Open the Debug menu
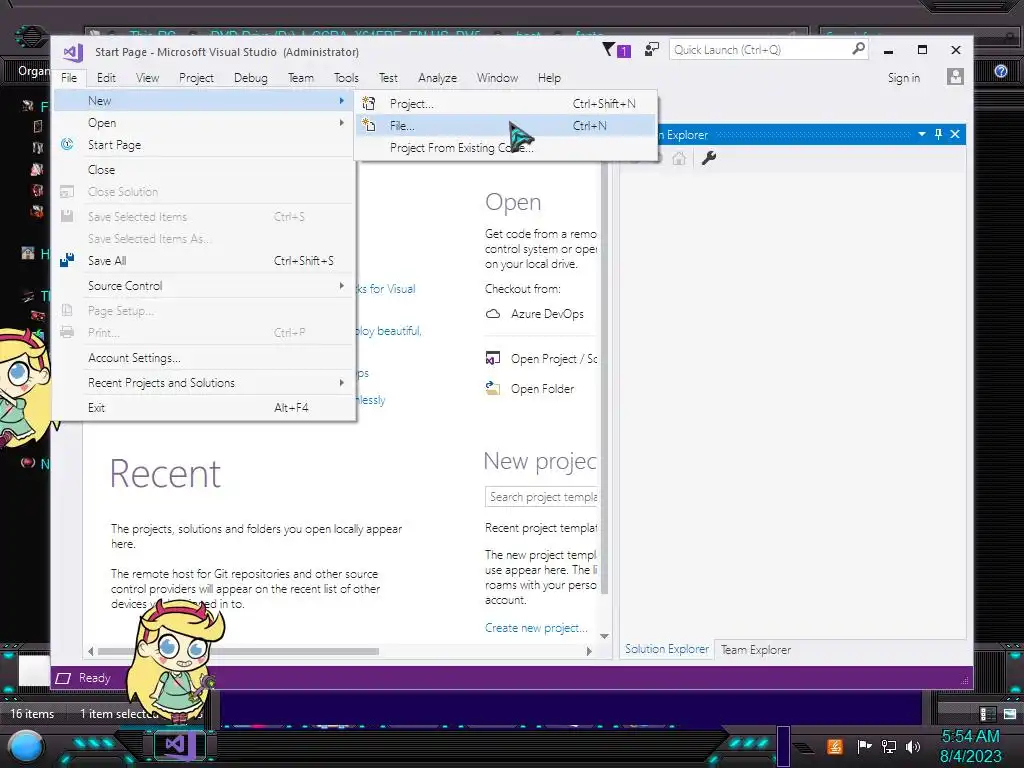Screen dimensions: 1024x768 [x=251, y=78]
